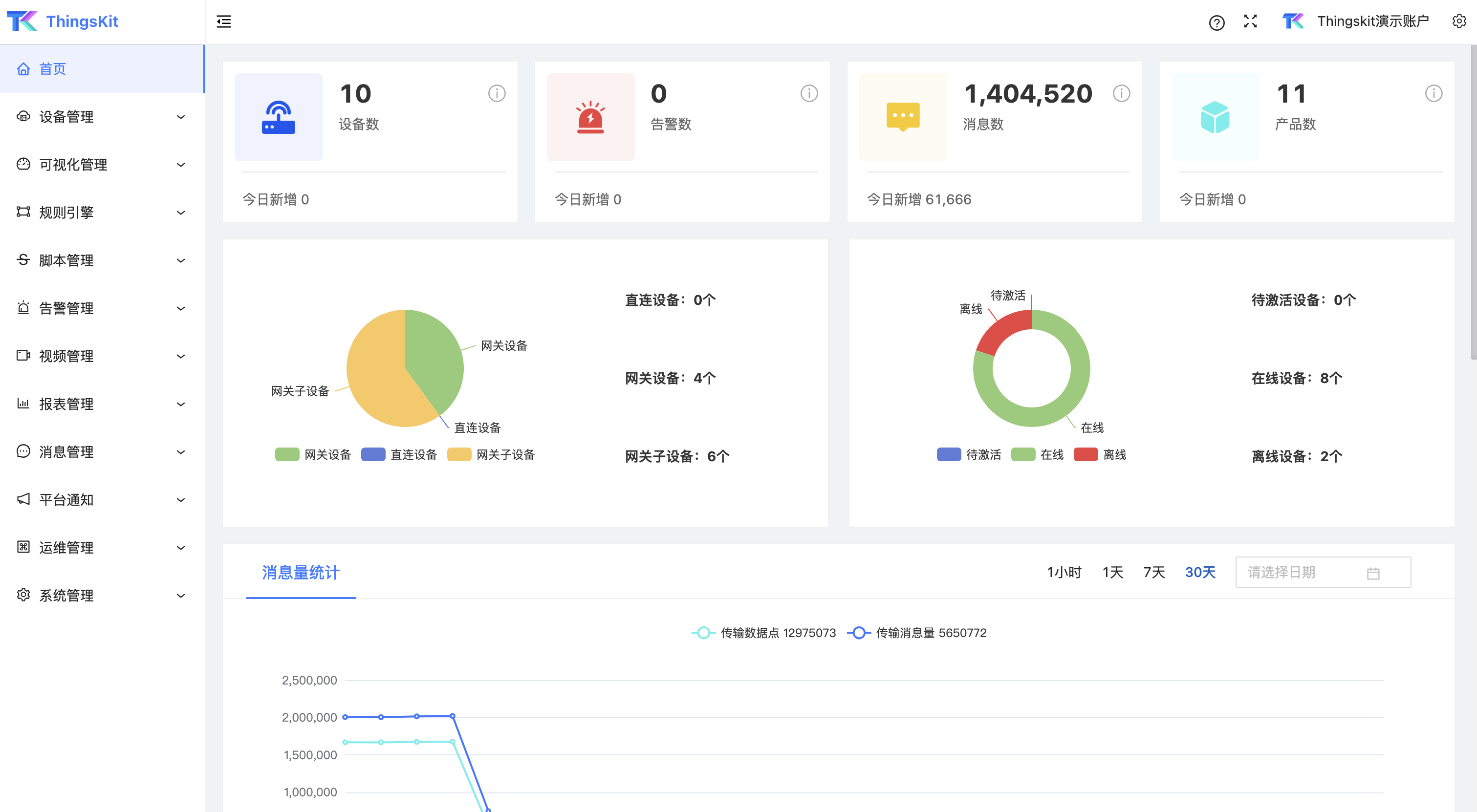
Task: Expand the 规则引擎 menu chevron
Action: tap(181, 213)
